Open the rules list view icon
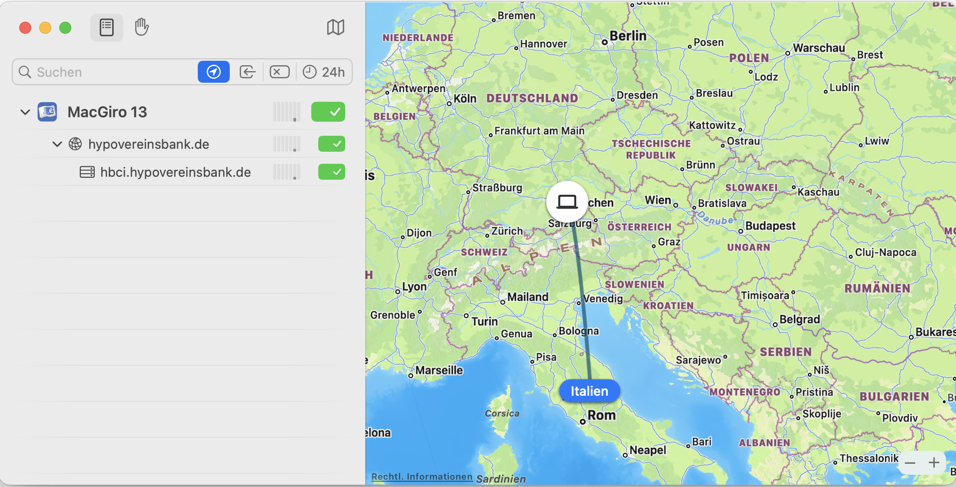Image resolution: width=956 pixels, height=487 pixels. pos(107,27)
